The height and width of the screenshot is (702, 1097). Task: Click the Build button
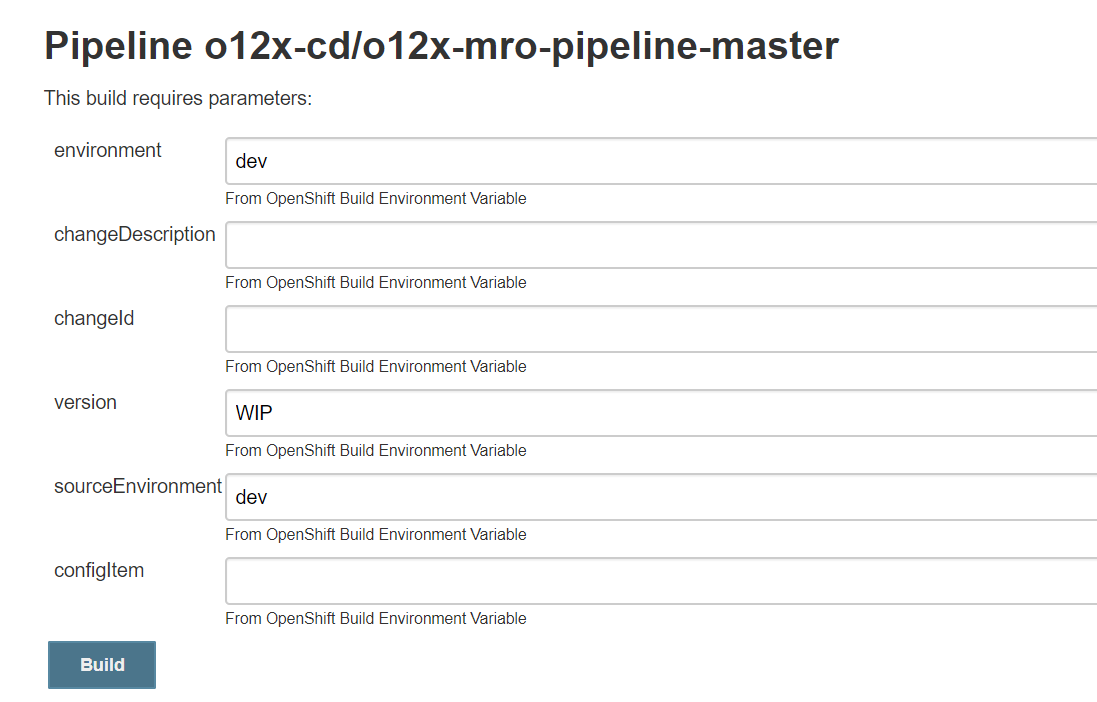coord(101,664)
